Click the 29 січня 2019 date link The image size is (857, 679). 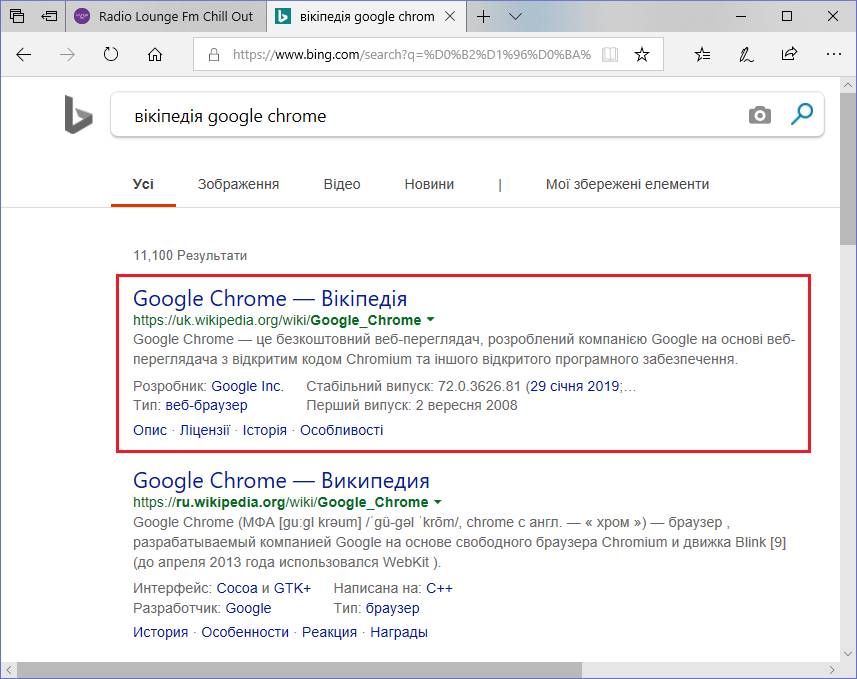point(574,386)
